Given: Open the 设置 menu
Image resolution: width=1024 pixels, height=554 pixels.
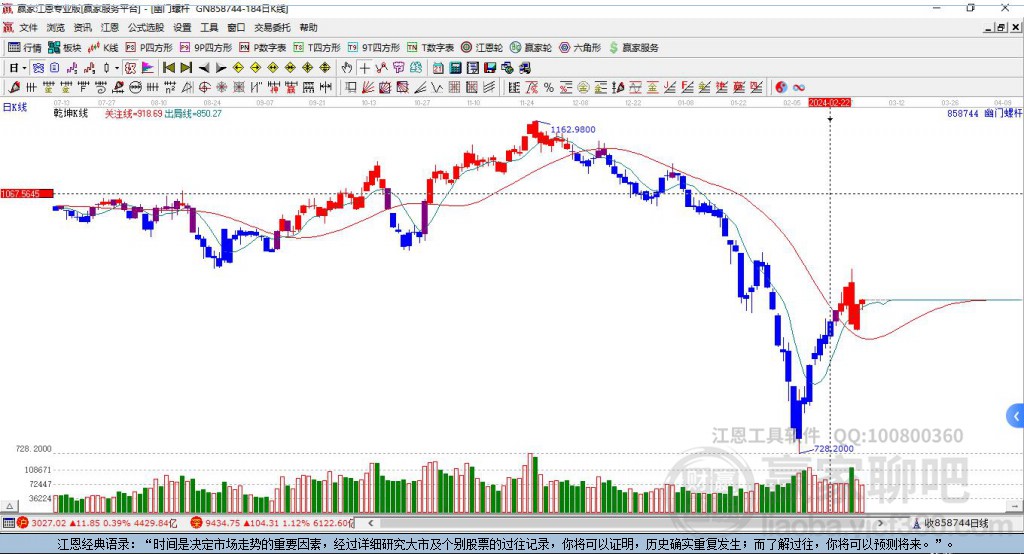Looking at the screenshot, I should coord(182,27).
